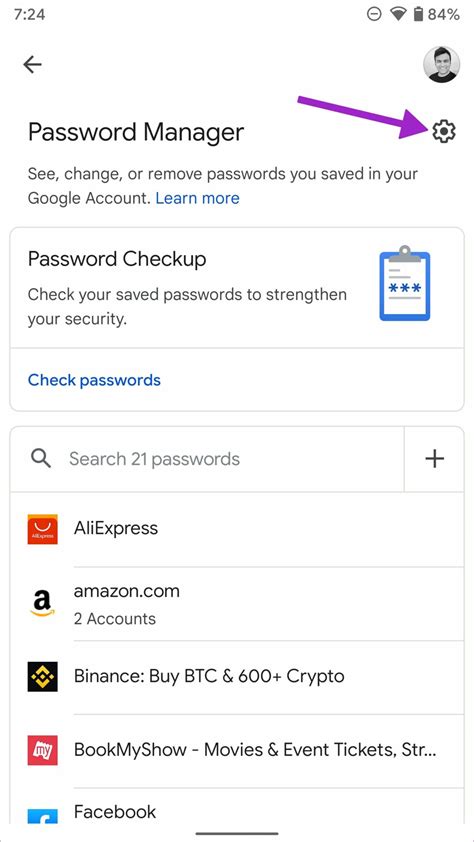Tap the Password Checkup clipboard illustration
Viewport: 474px width, 842px height.
point(405,284)
